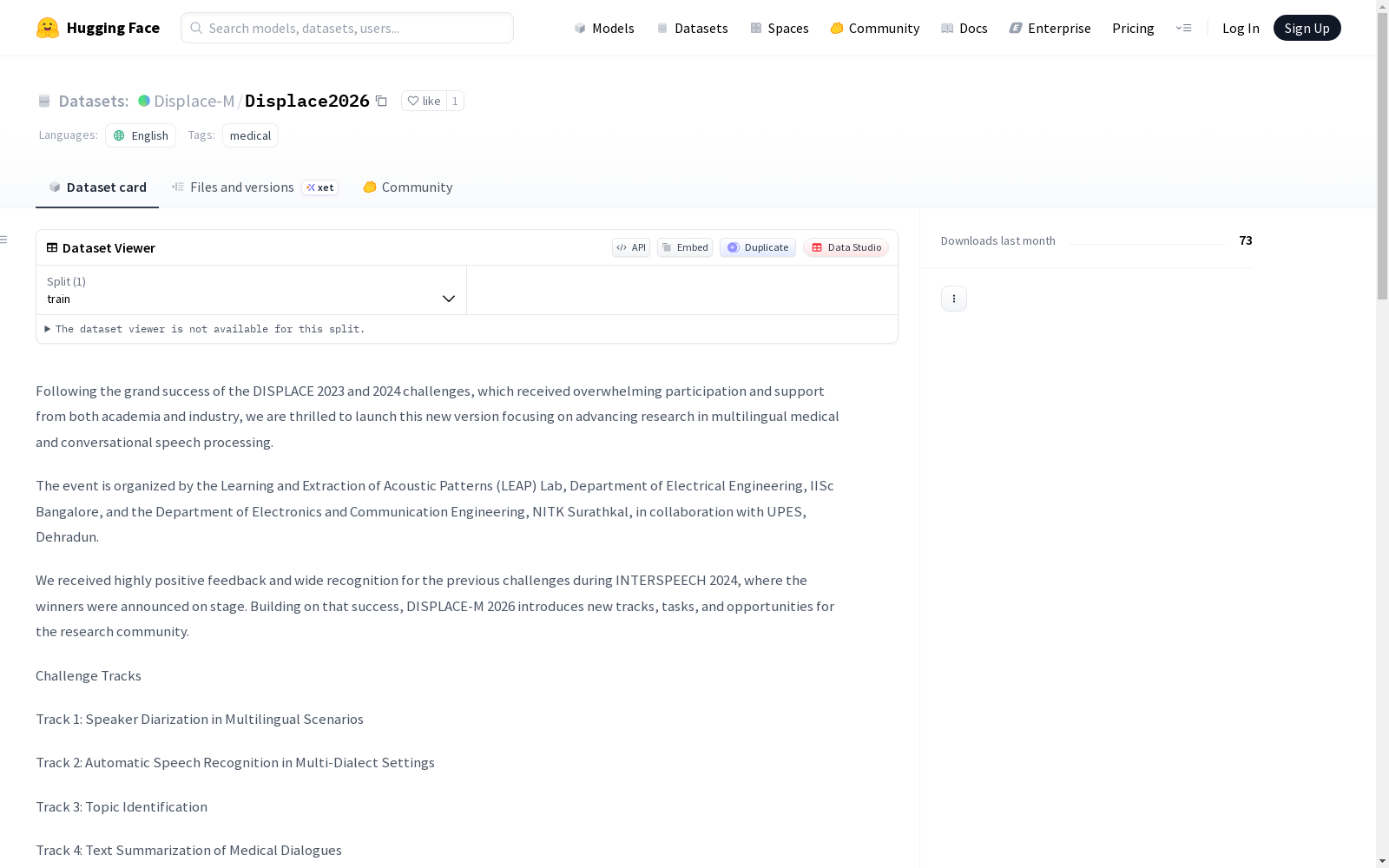
Task: Click the globe icon on English tag
Action: (x=120, y=135)
